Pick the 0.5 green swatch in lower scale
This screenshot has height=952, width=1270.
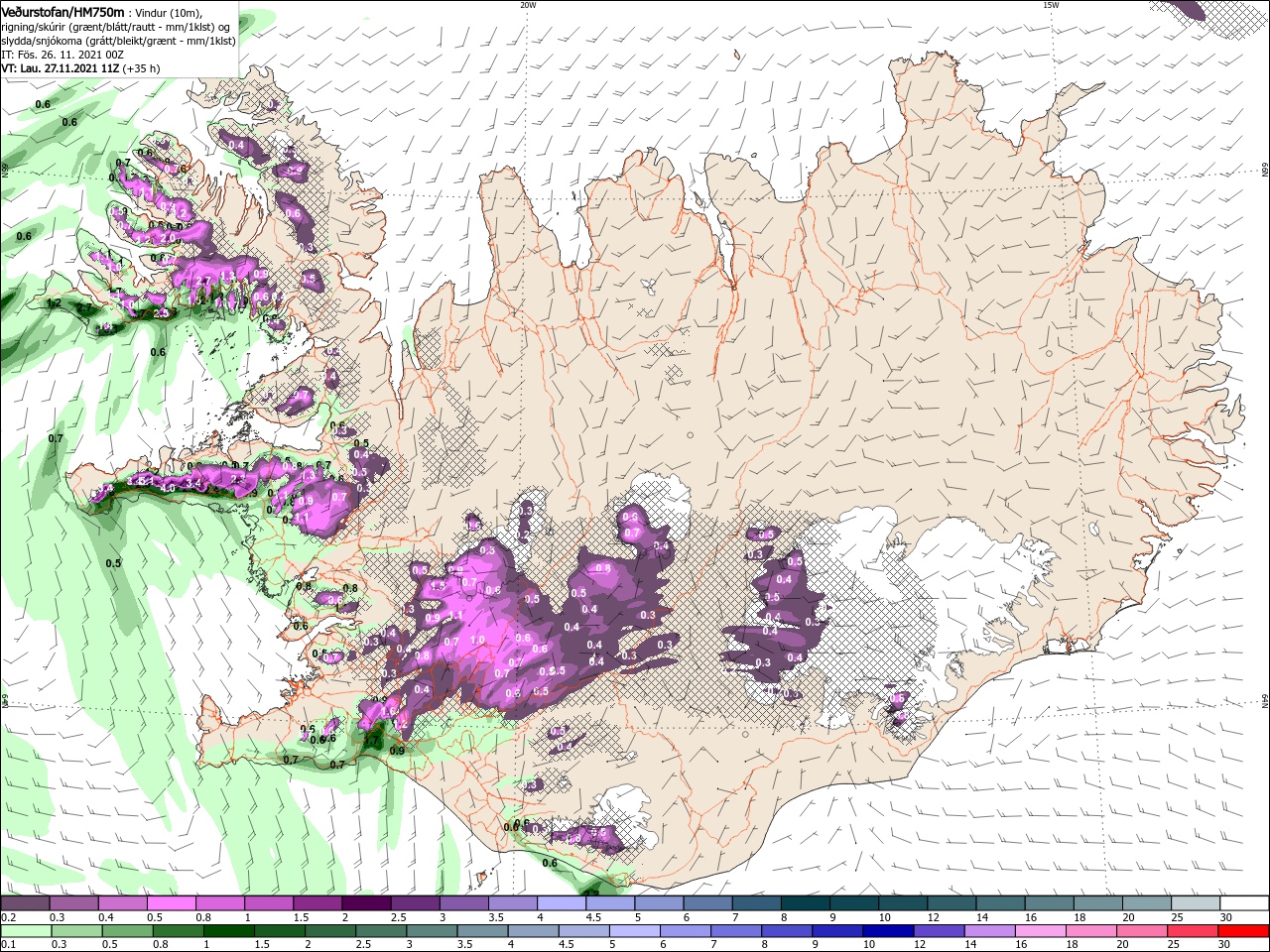(x=129, y=931)
